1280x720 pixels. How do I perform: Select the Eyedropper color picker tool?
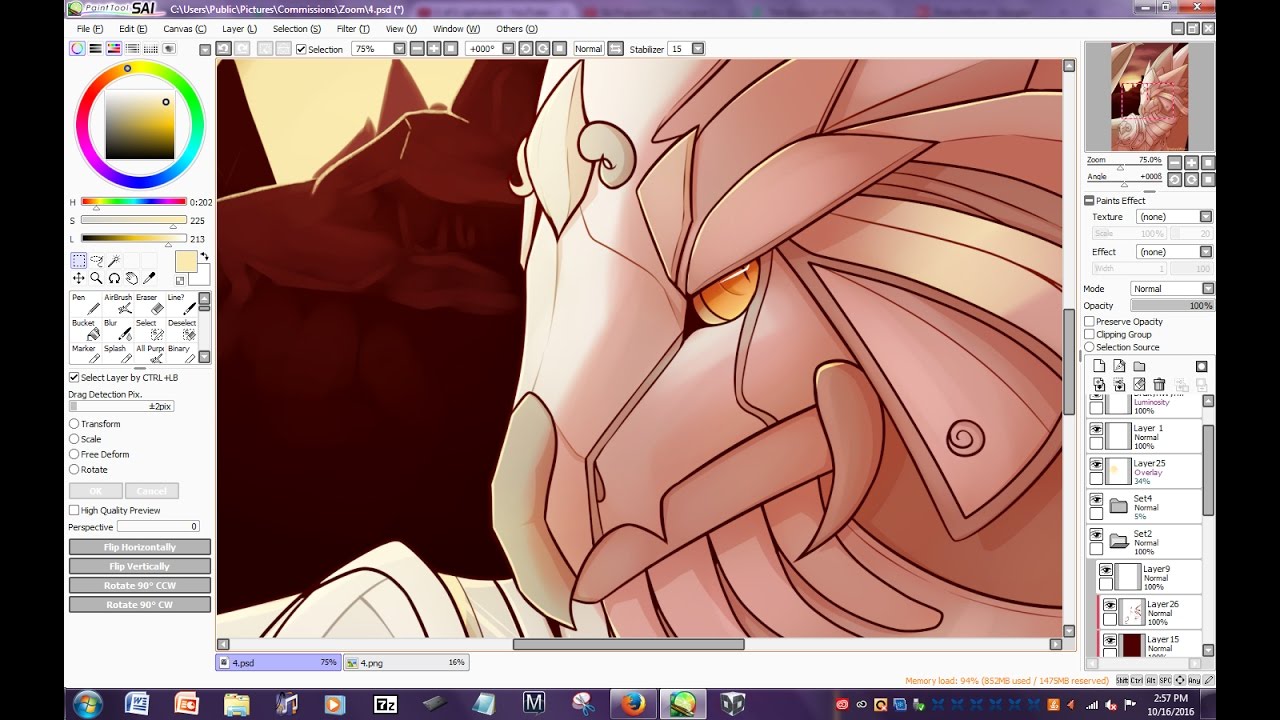(x=150, y=278)
